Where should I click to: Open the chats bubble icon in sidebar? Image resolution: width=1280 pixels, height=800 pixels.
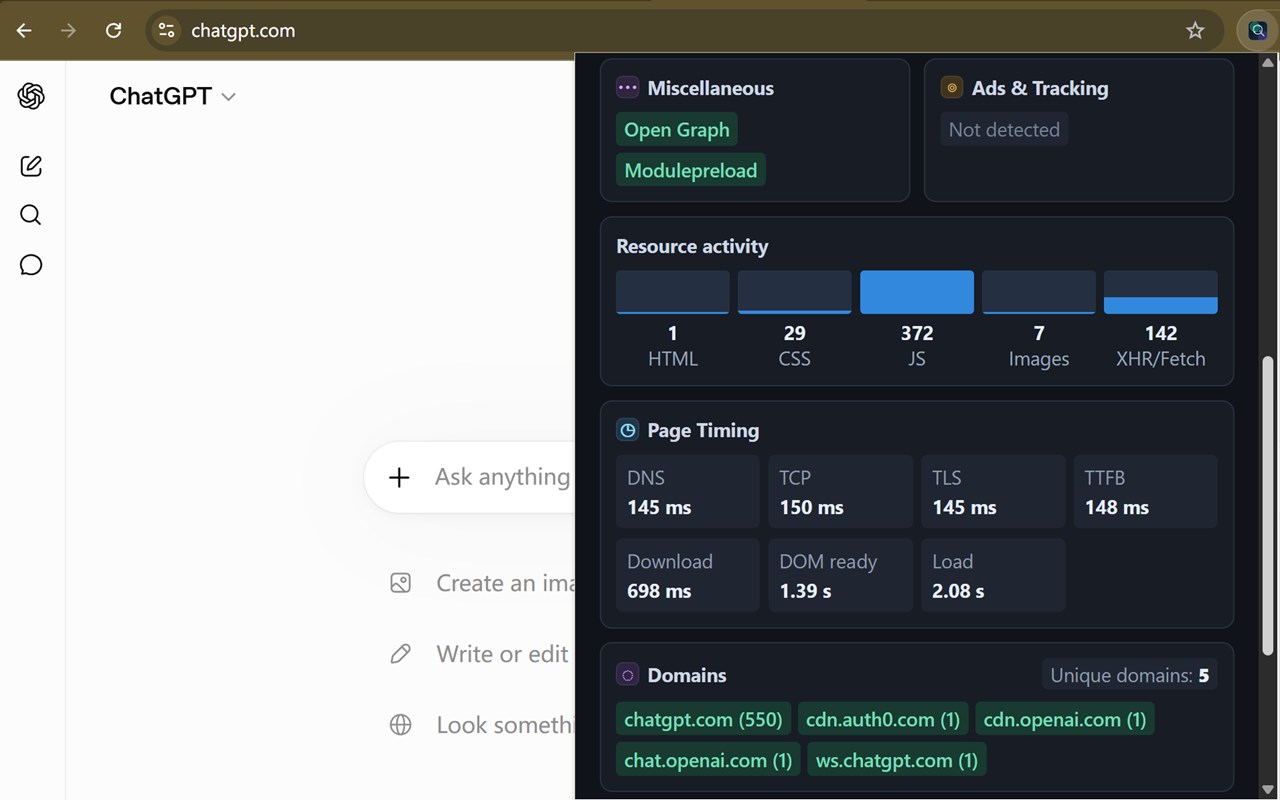pyautogui.click(x=31, y=265)
